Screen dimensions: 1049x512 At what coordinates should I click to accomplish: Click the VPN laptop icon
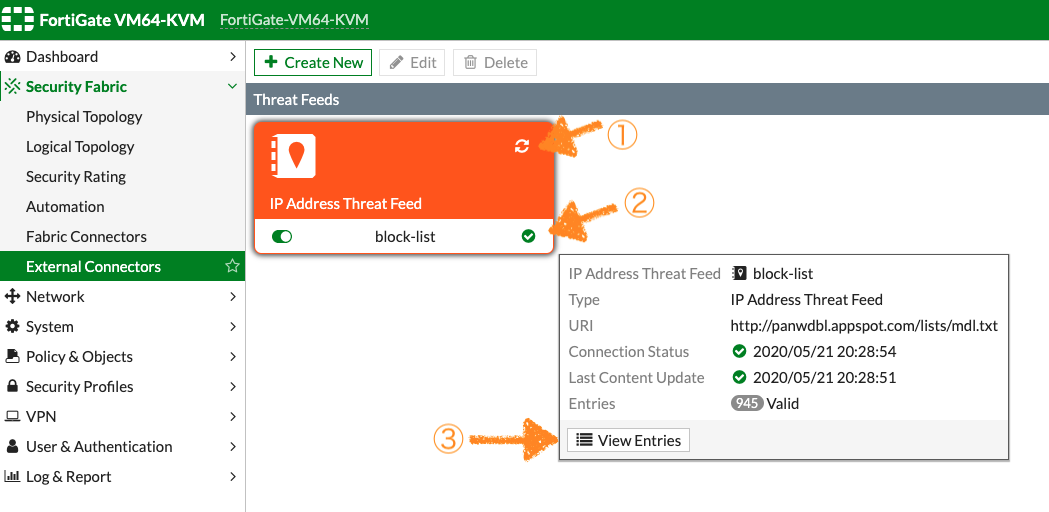(x=12, y=417)
